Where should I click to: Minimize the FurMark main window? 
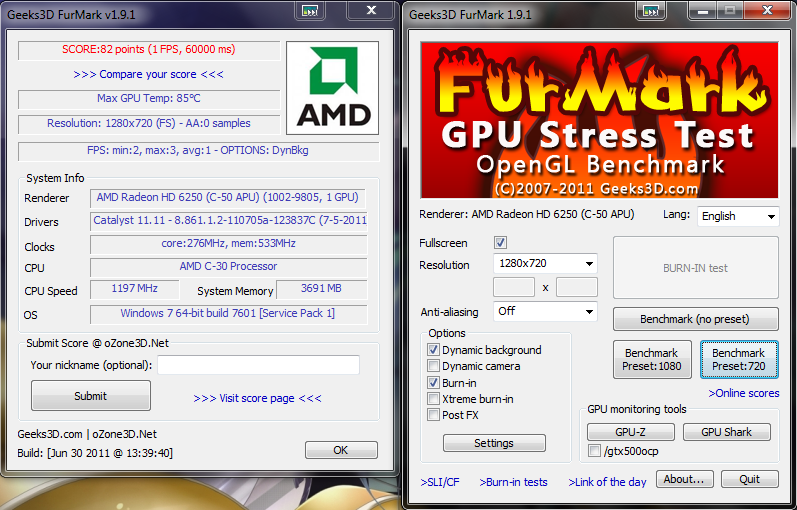pos(703,10)
